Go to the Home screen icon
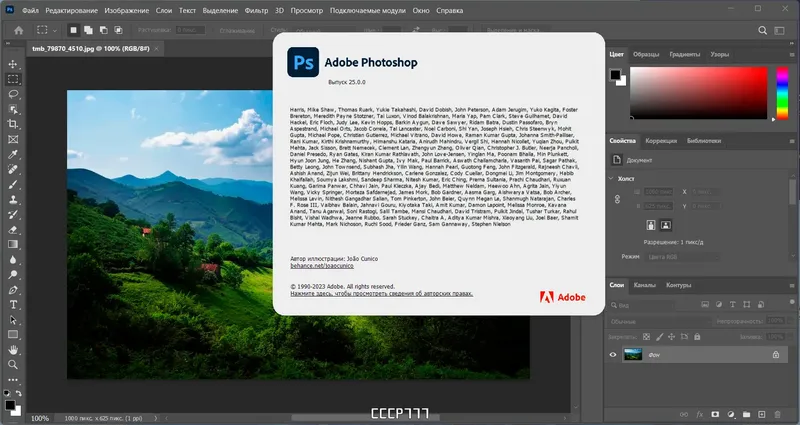 pos(19,30)
